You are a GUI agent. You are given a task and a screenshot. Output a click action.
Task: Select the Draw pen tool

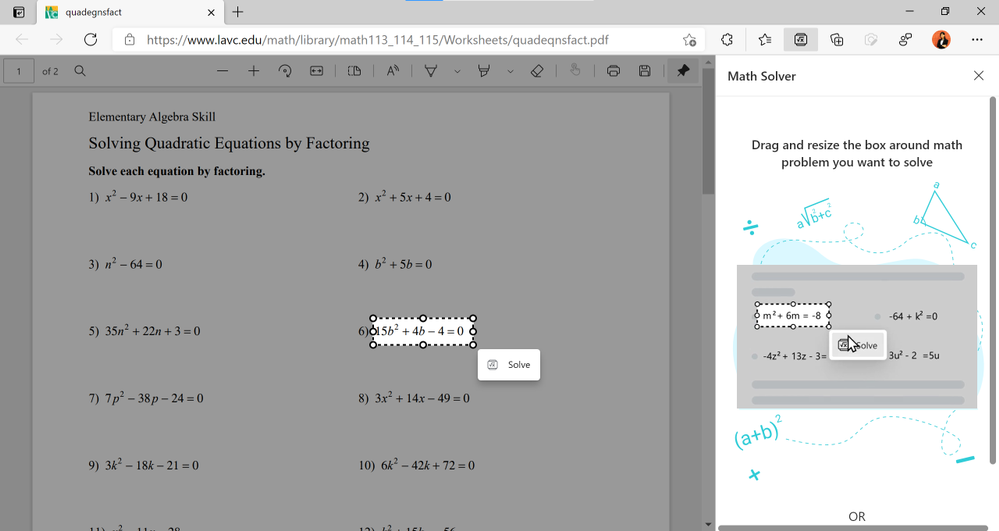[x=431, y=71]
